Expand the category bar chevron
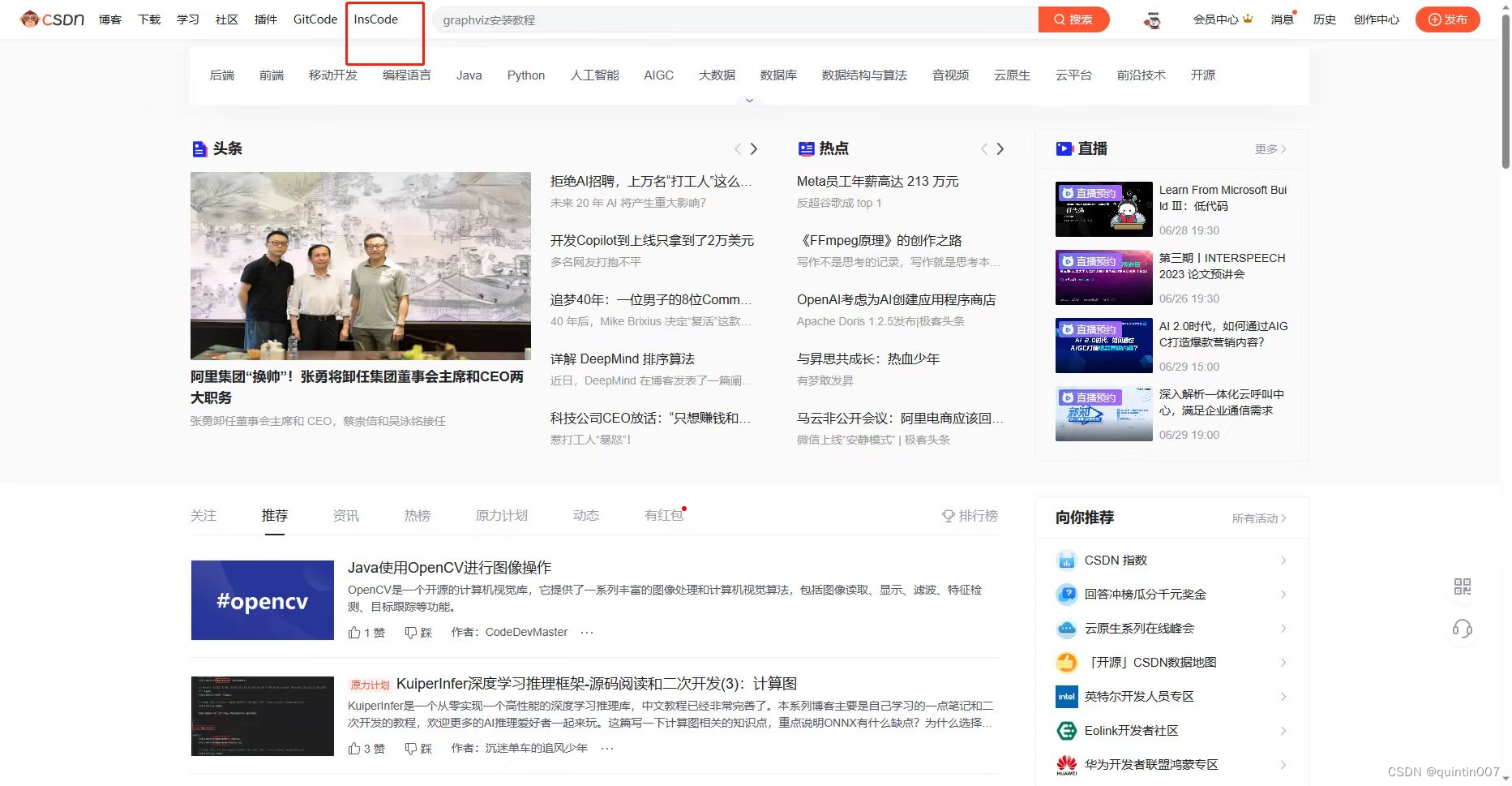 coord(749,101)
